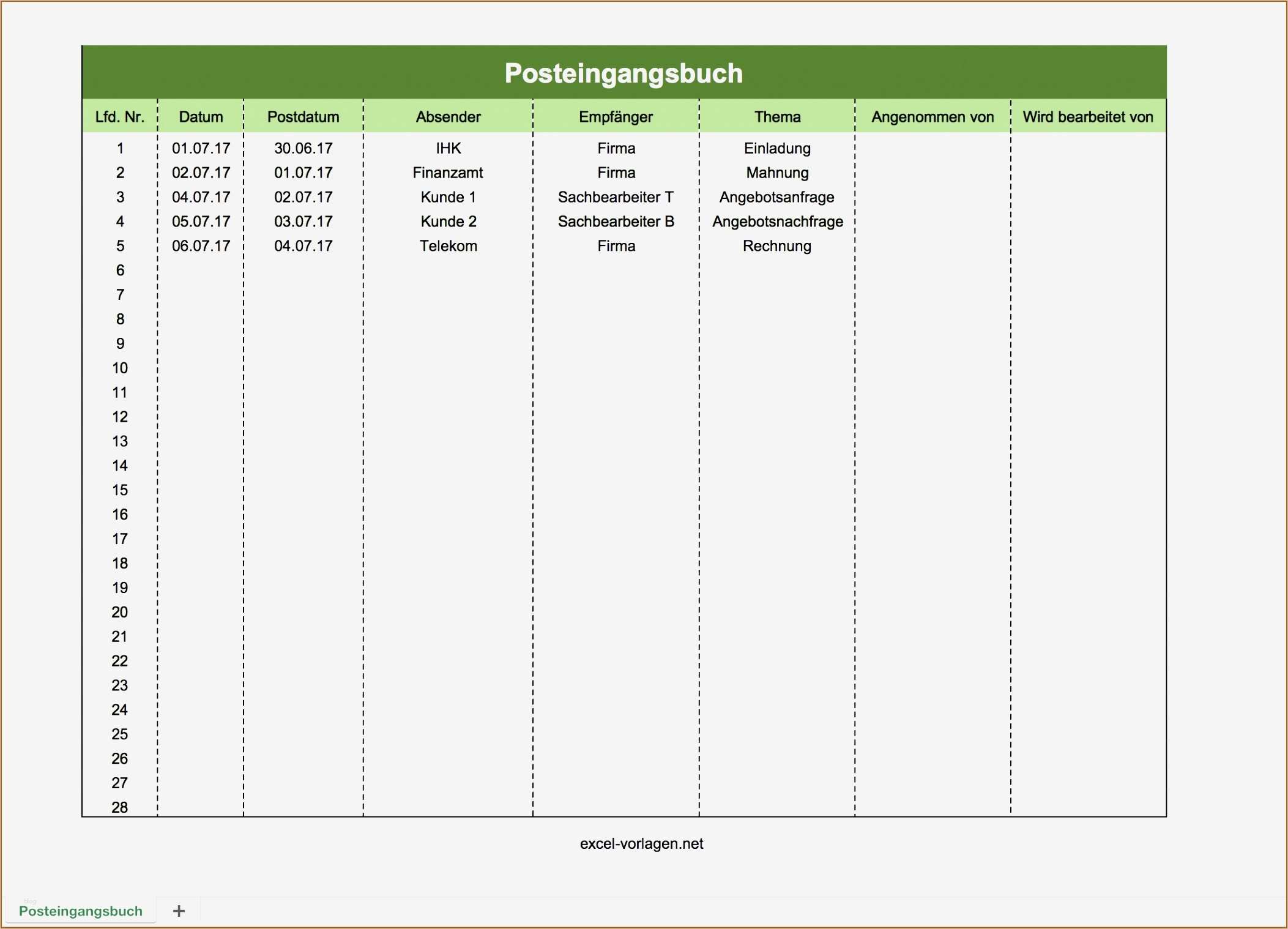Click the Posteingangsbuch title banner
This screenshot has width=1288, height=929.
click(x=624, y=73)
